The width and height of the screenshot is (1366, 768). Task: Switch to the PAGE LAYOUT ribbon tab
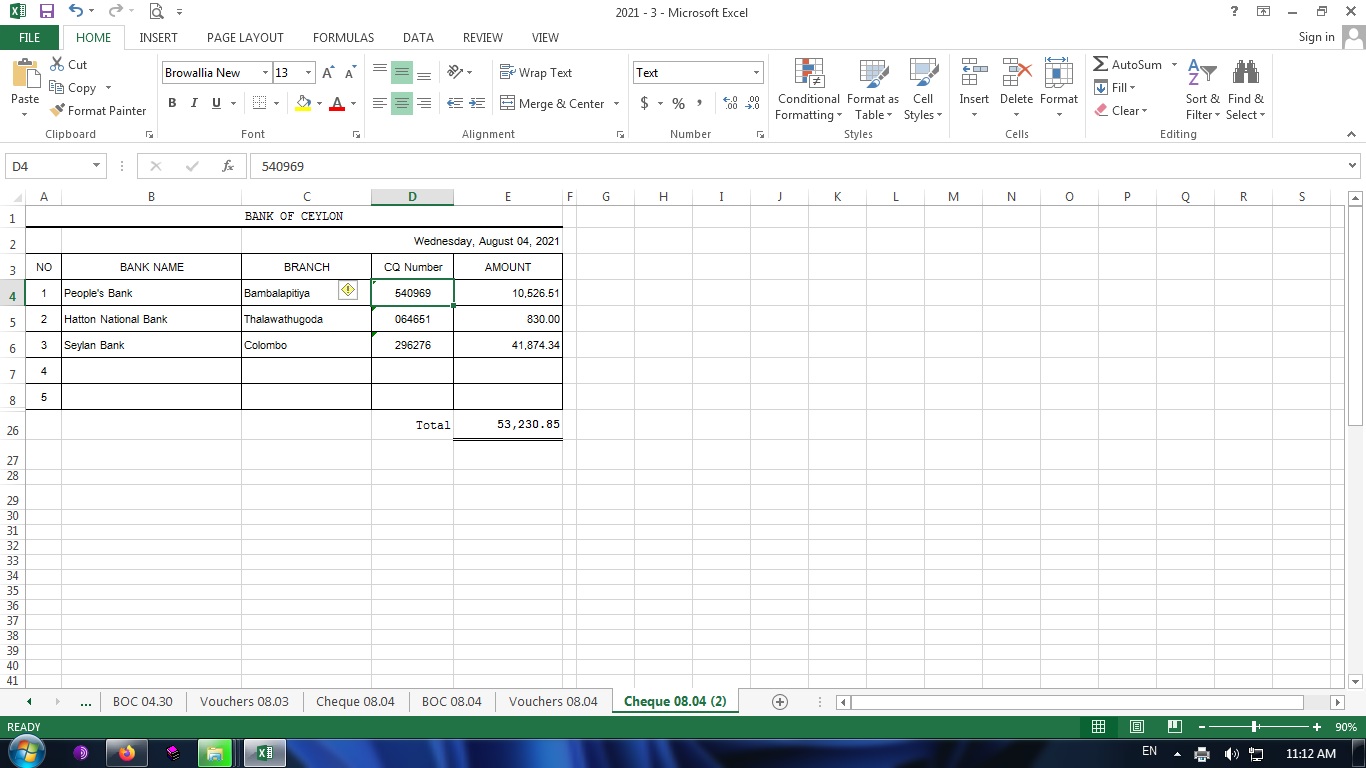[245, 37]
